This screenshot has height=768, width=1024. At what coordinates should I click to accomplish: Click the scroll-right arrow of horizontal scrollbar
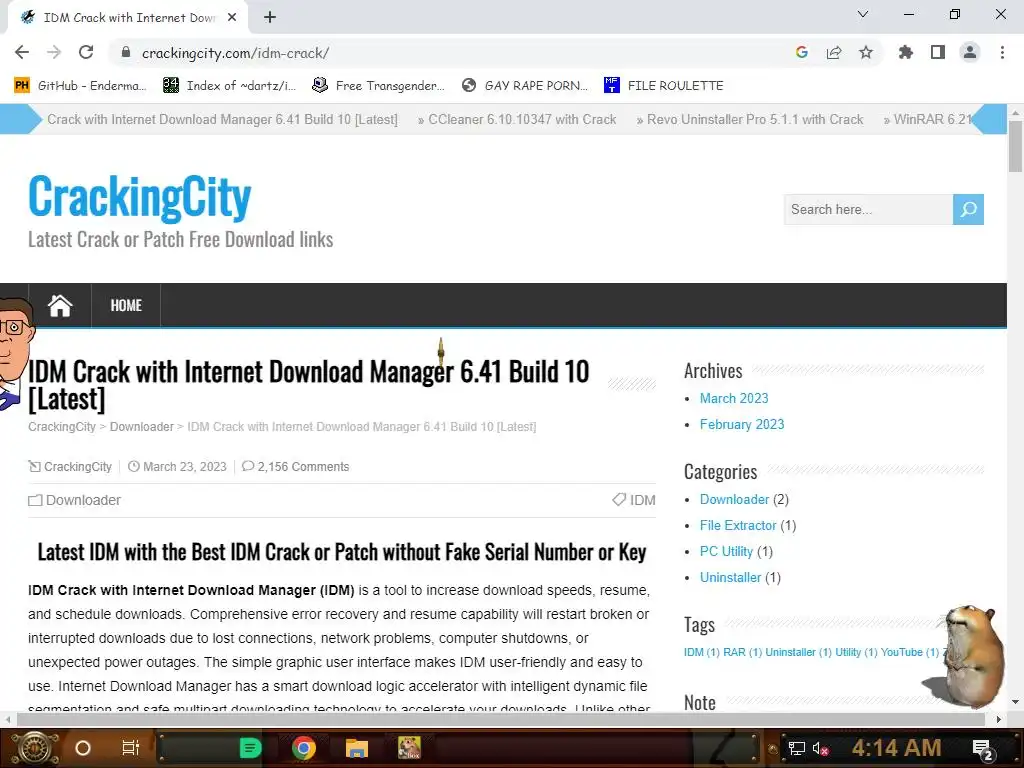999,720
